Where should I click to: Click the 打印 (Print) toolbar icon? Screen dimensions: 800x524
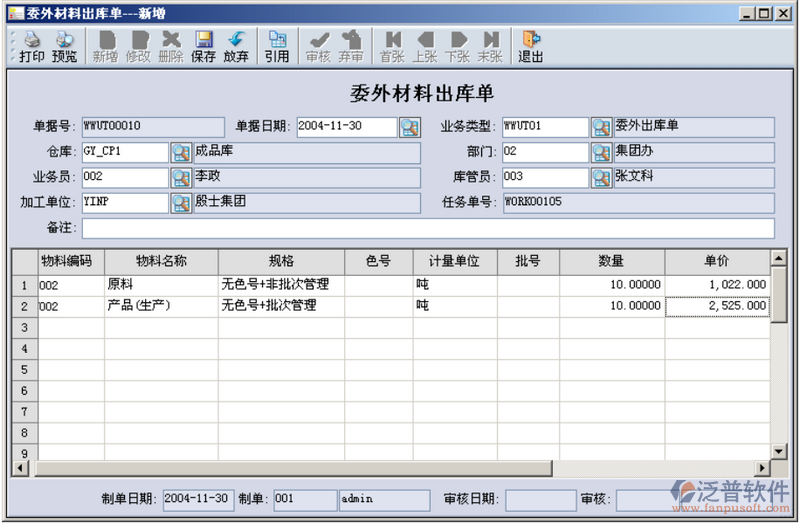[x=32, y=46]
